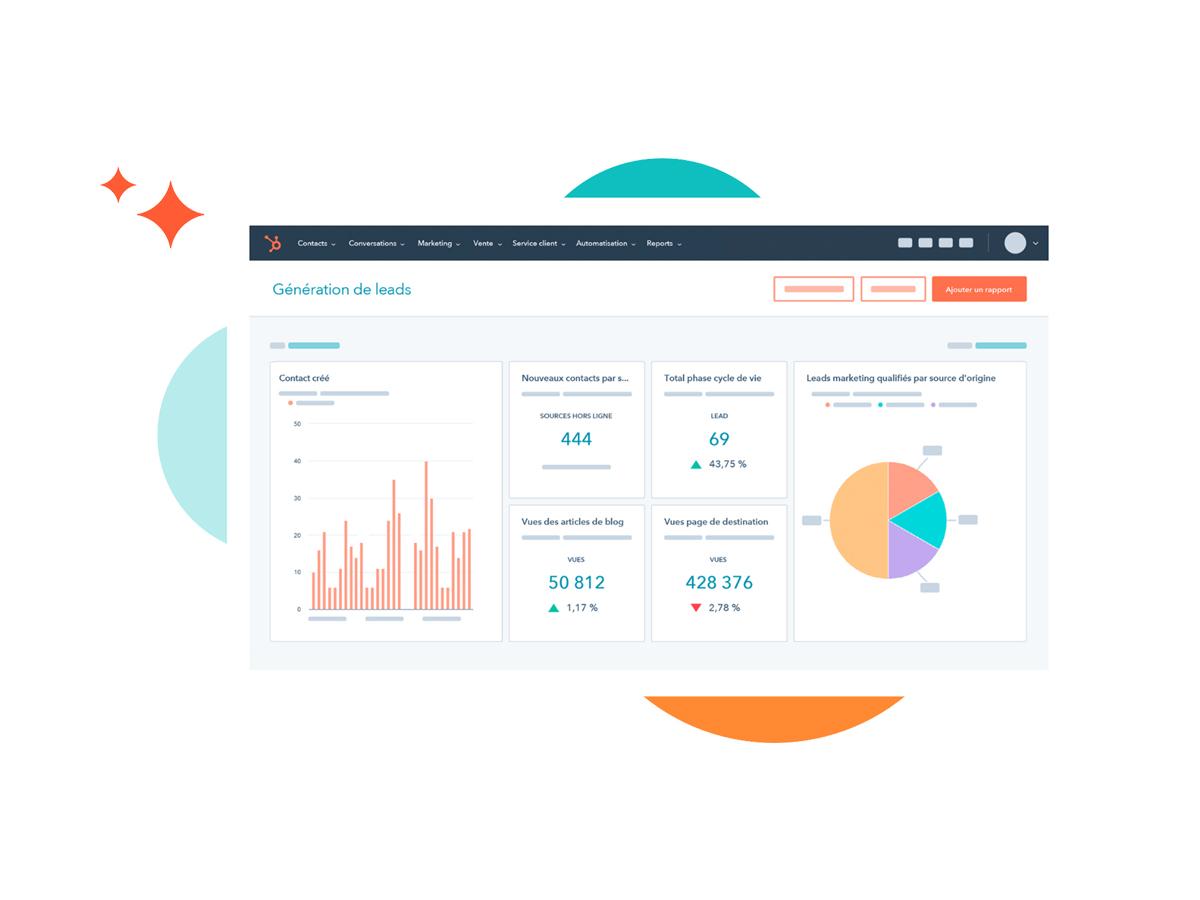Open Vues des articles de blog report
This screenshot has height=900, width=1200.
[572, 521]
